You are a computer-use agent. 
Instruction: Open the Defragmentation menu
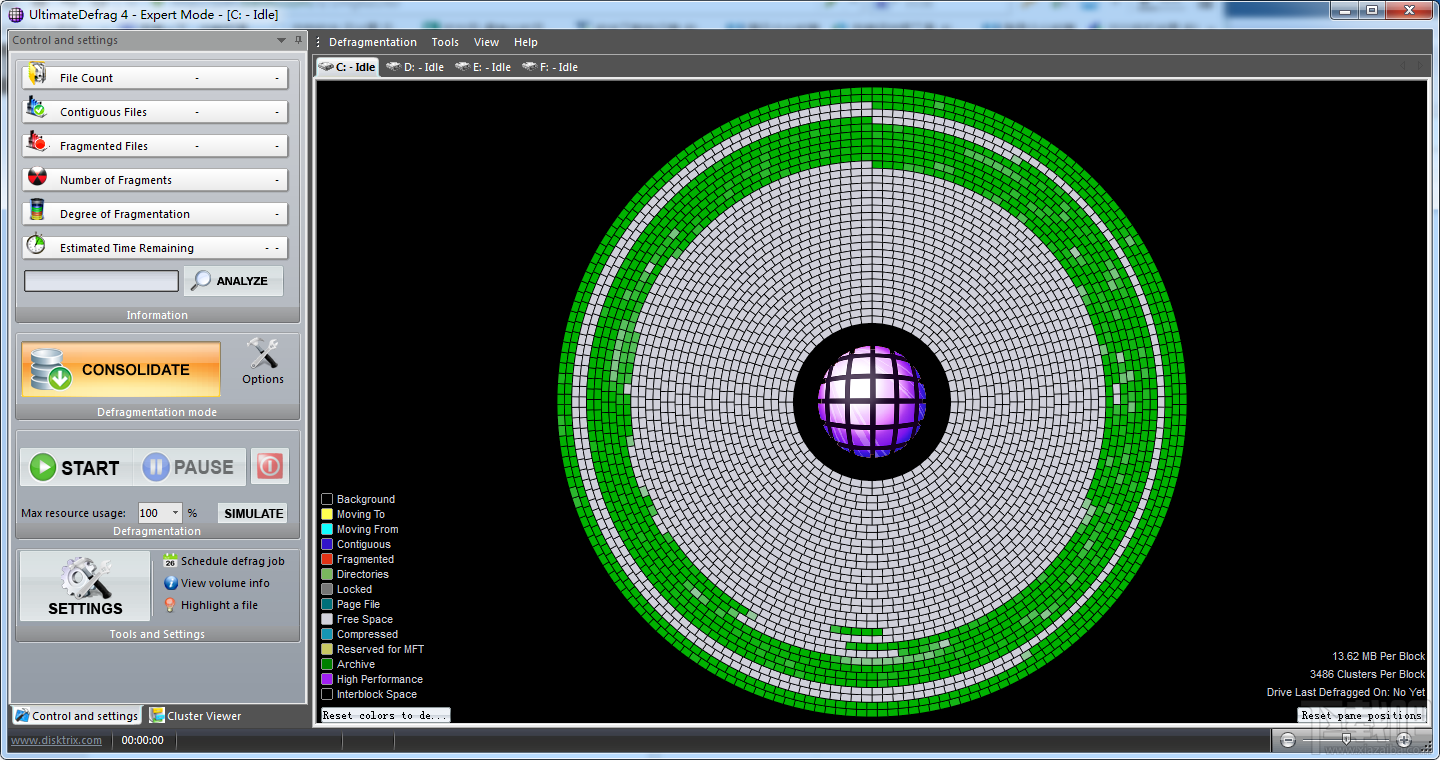(x=372, y=42)
